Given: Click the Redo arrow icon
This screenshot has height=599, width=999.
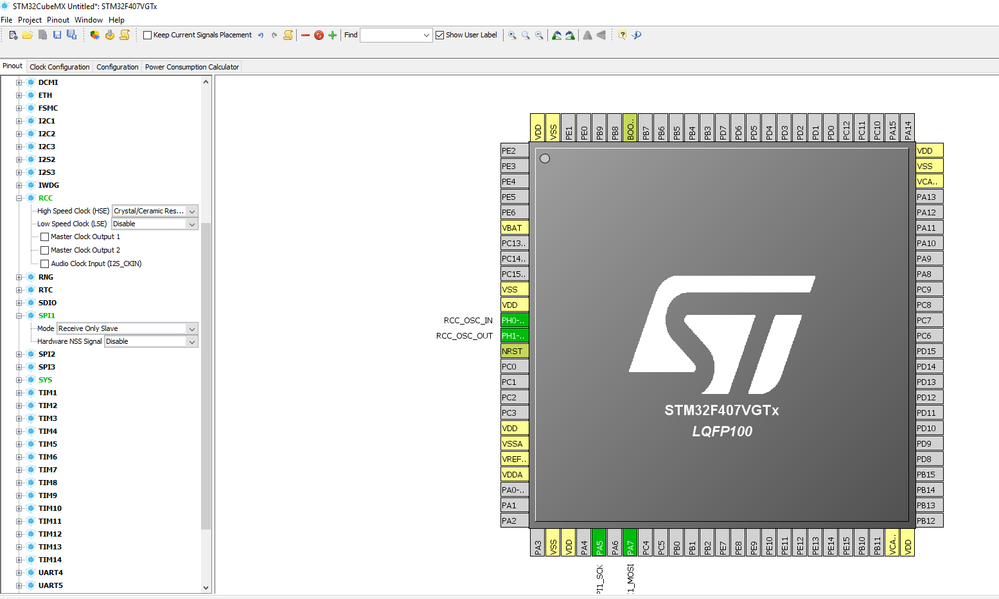Looking at the screenshot, I should tap(274, 35).
